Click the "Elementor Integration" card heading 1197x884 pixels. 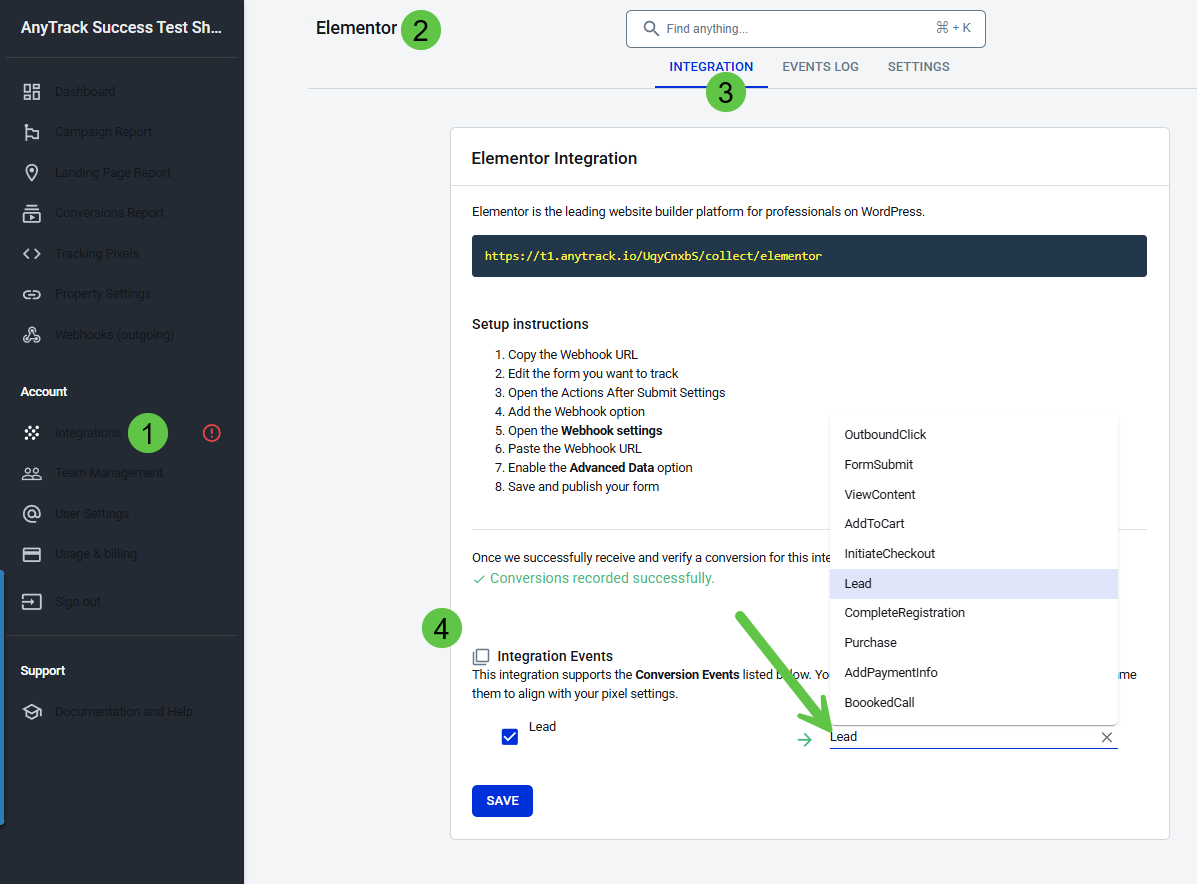(554, 158)
